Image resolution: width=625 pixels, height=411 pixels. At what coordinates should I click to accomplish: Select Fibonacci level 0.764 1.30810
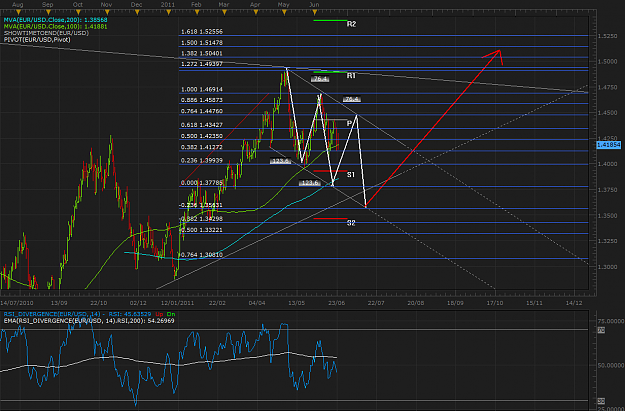point(200,255)
